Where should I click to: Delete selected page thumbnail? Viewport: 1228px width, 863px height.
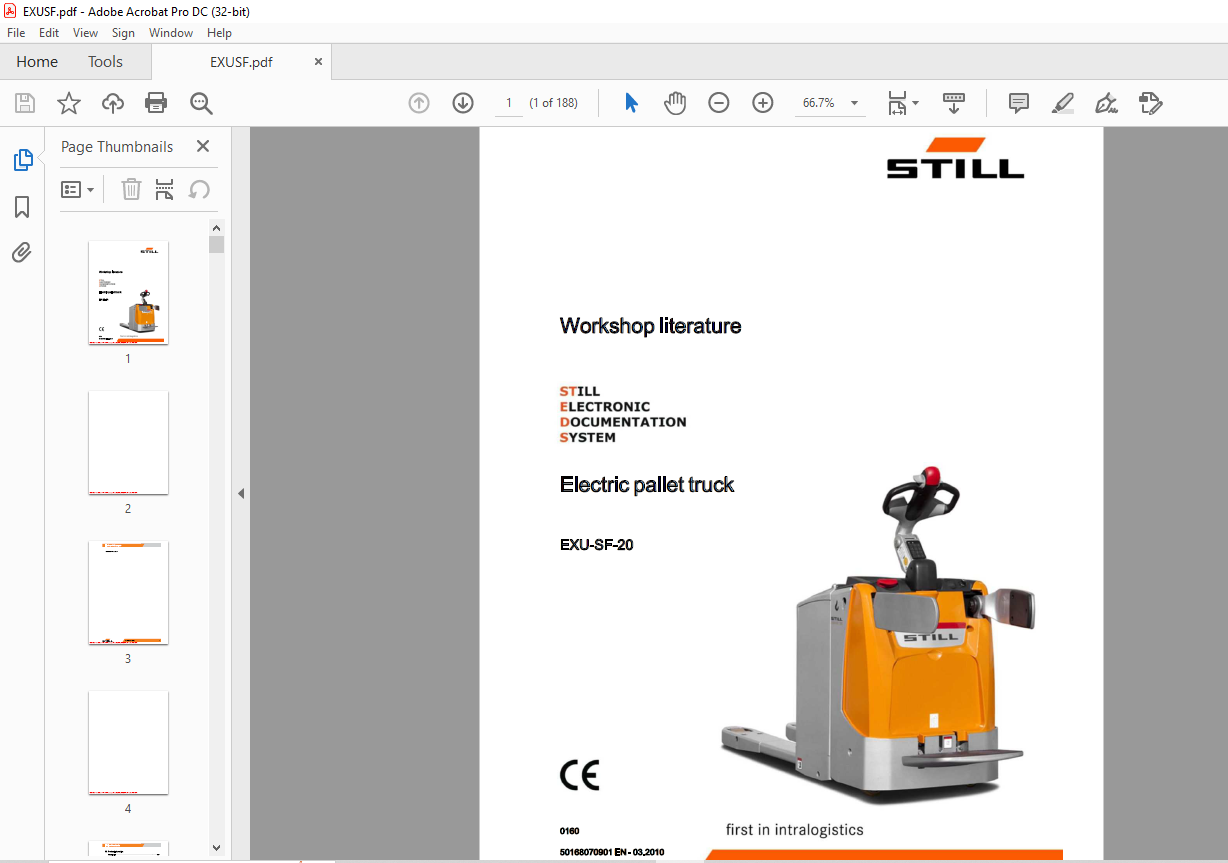131,189
